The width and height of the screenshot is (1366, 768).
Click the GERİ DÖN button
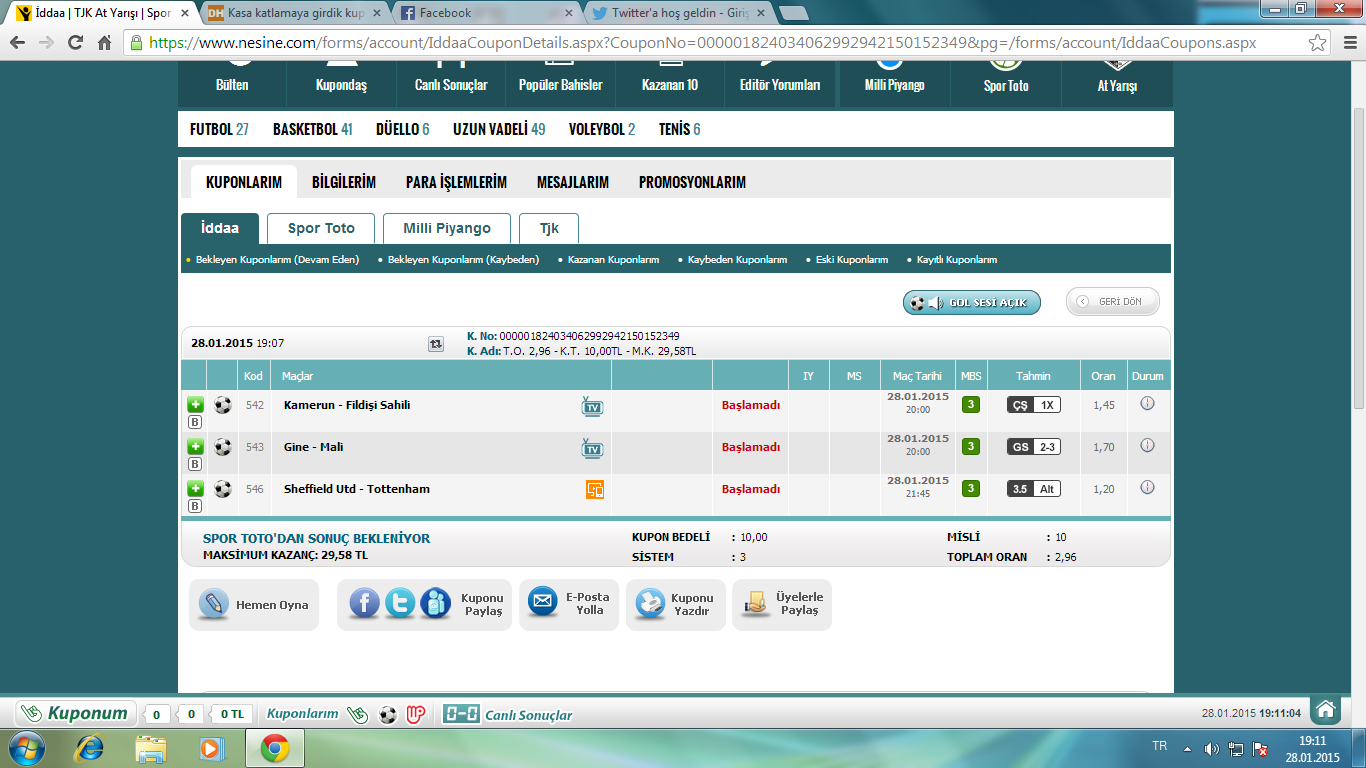1113,301
